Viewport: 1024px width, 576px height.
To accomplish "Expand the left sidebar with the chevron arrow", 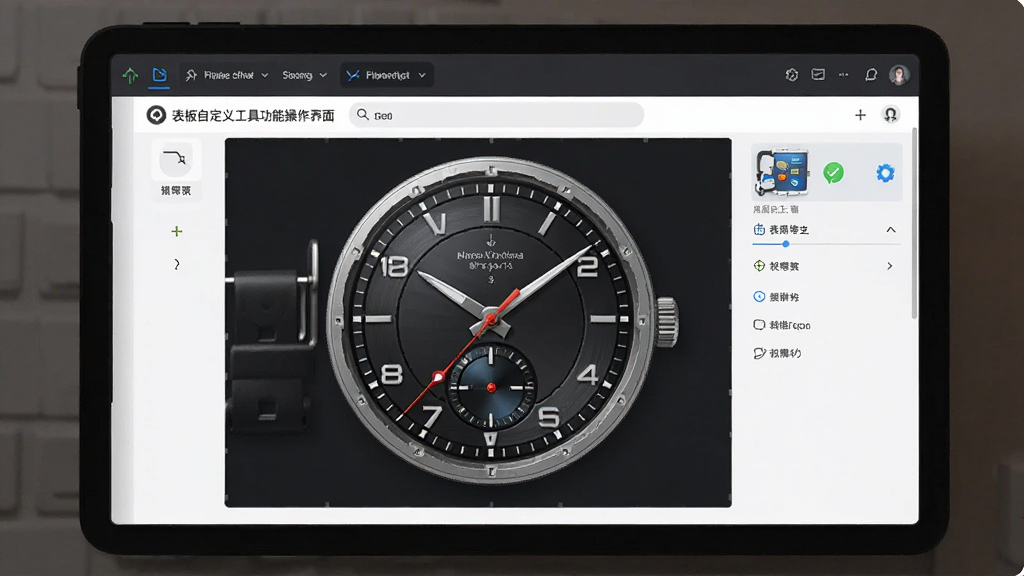I will (176, 264).
